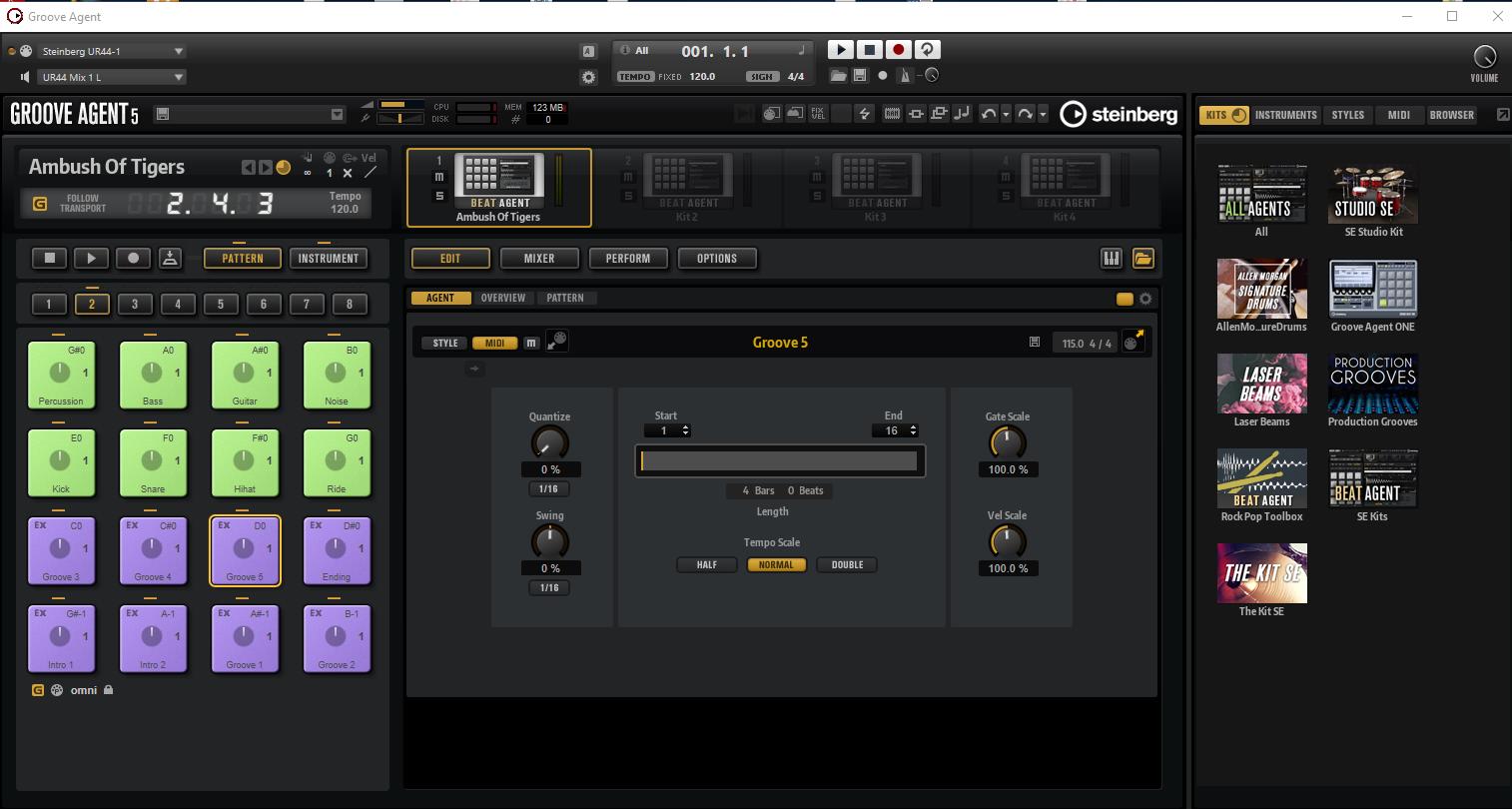Click the Swing knob
Screen dimensions: 1512x809
[549, 541]
